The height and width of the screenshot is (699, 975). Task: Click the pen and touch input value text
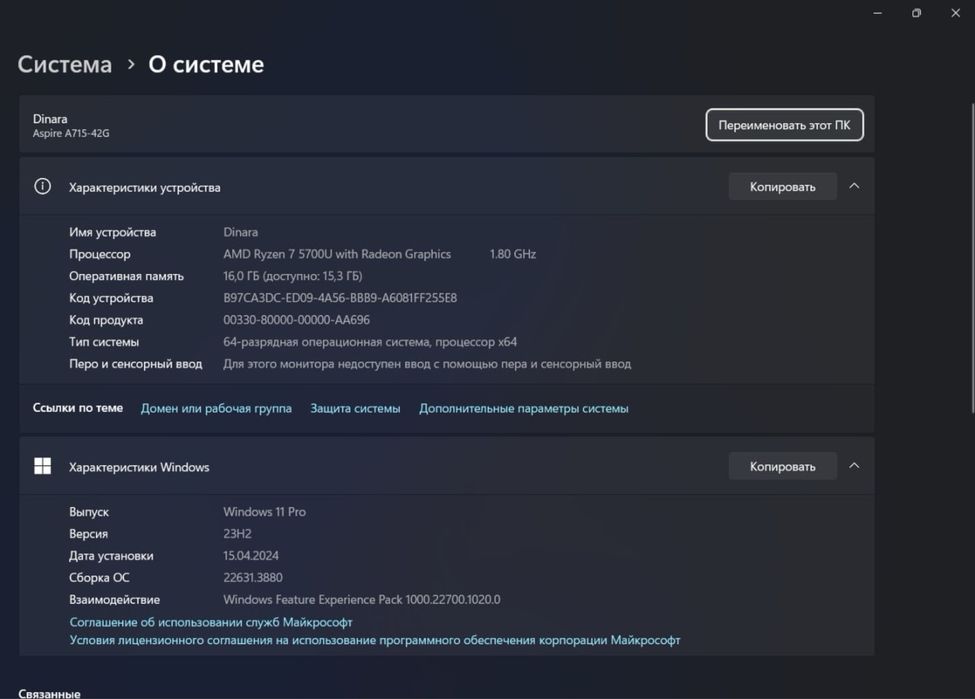(x=427, y=364)
